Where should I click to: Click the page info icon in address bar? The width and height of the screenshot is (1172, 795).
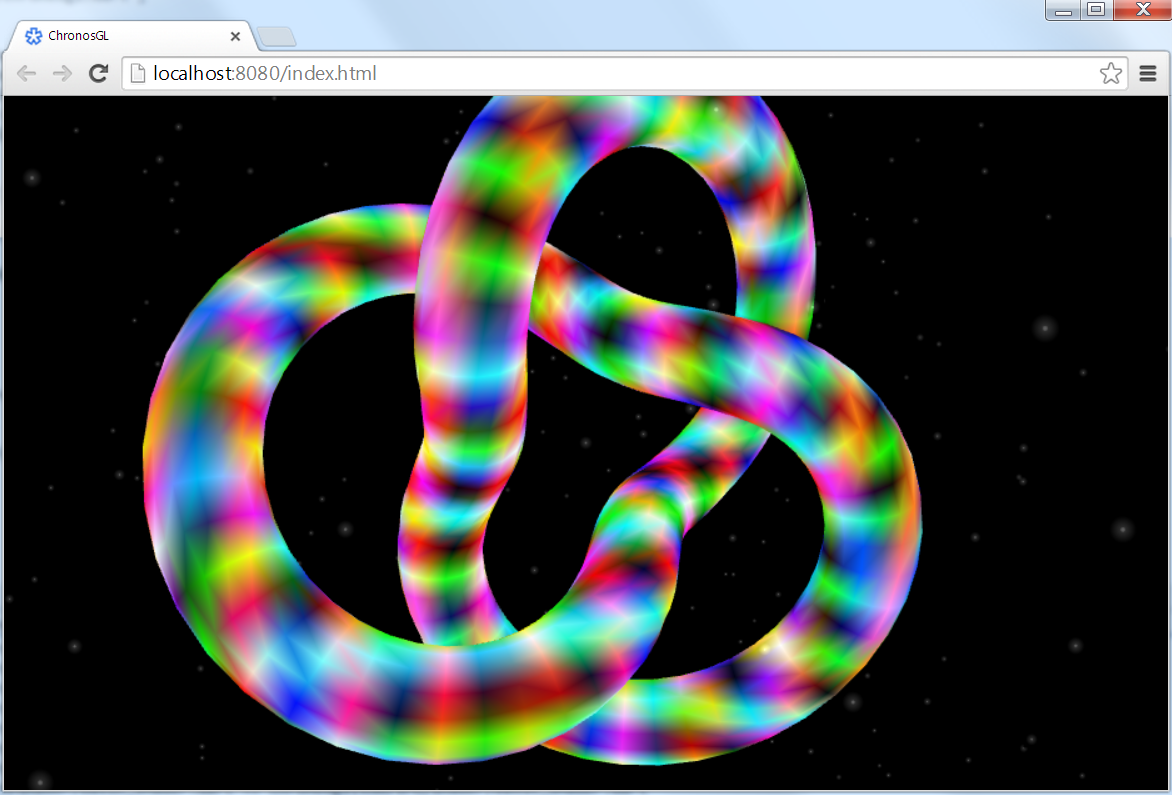click(138, 73)
